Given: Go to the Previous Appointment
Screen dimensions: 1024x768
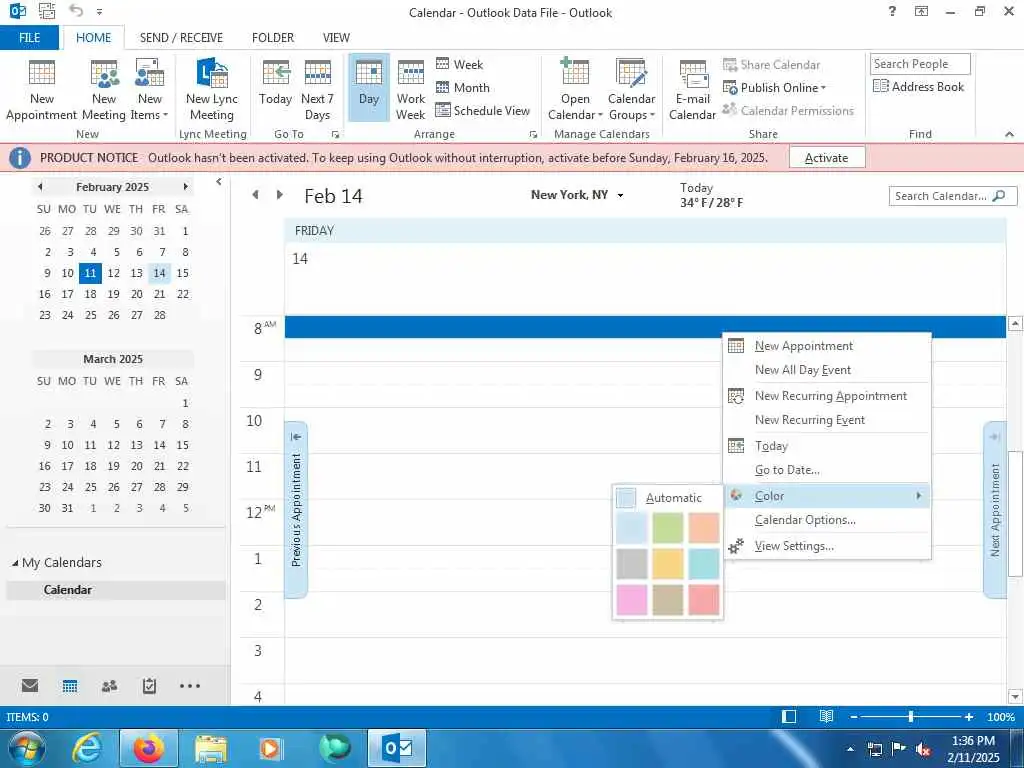Looking at the screenshot, I should click(x=296, y=509).
